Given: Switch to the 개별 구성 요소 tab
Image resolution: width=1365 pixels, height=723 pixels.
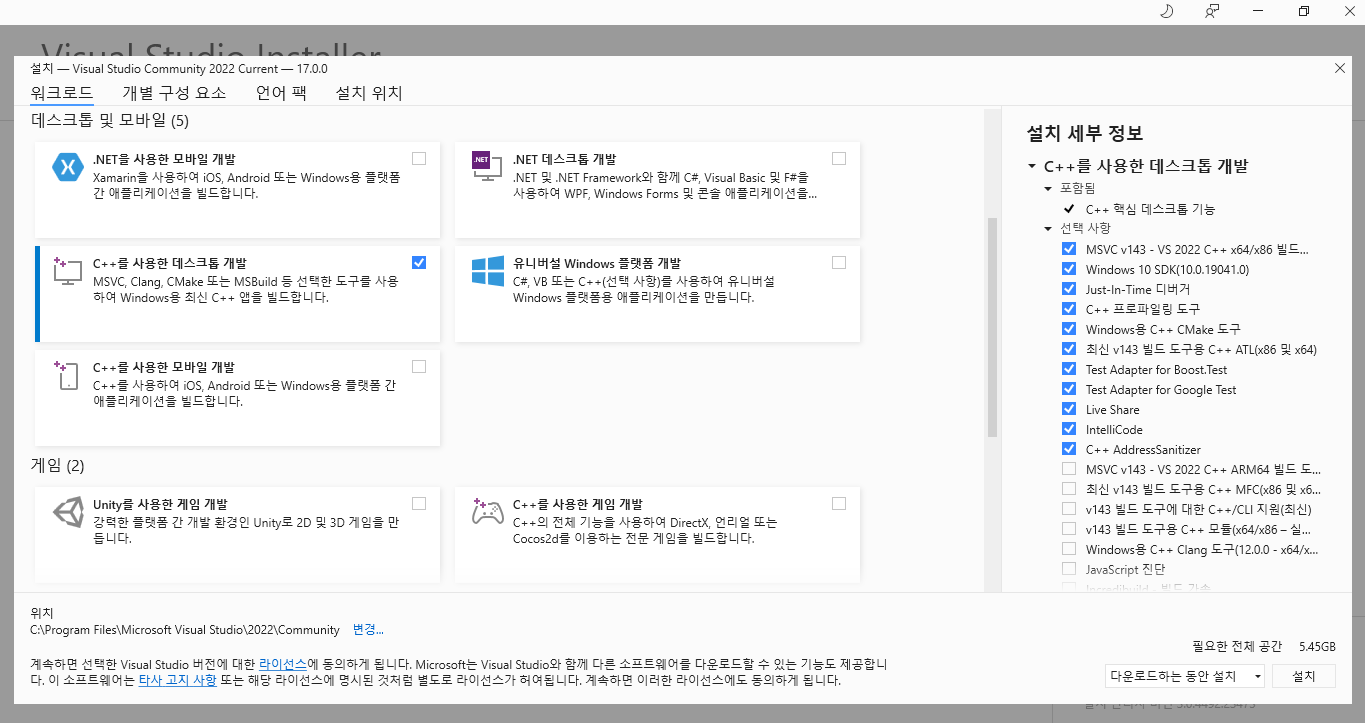Looking at the screenshot, I should pyautogui.click(x=174, y=92).
